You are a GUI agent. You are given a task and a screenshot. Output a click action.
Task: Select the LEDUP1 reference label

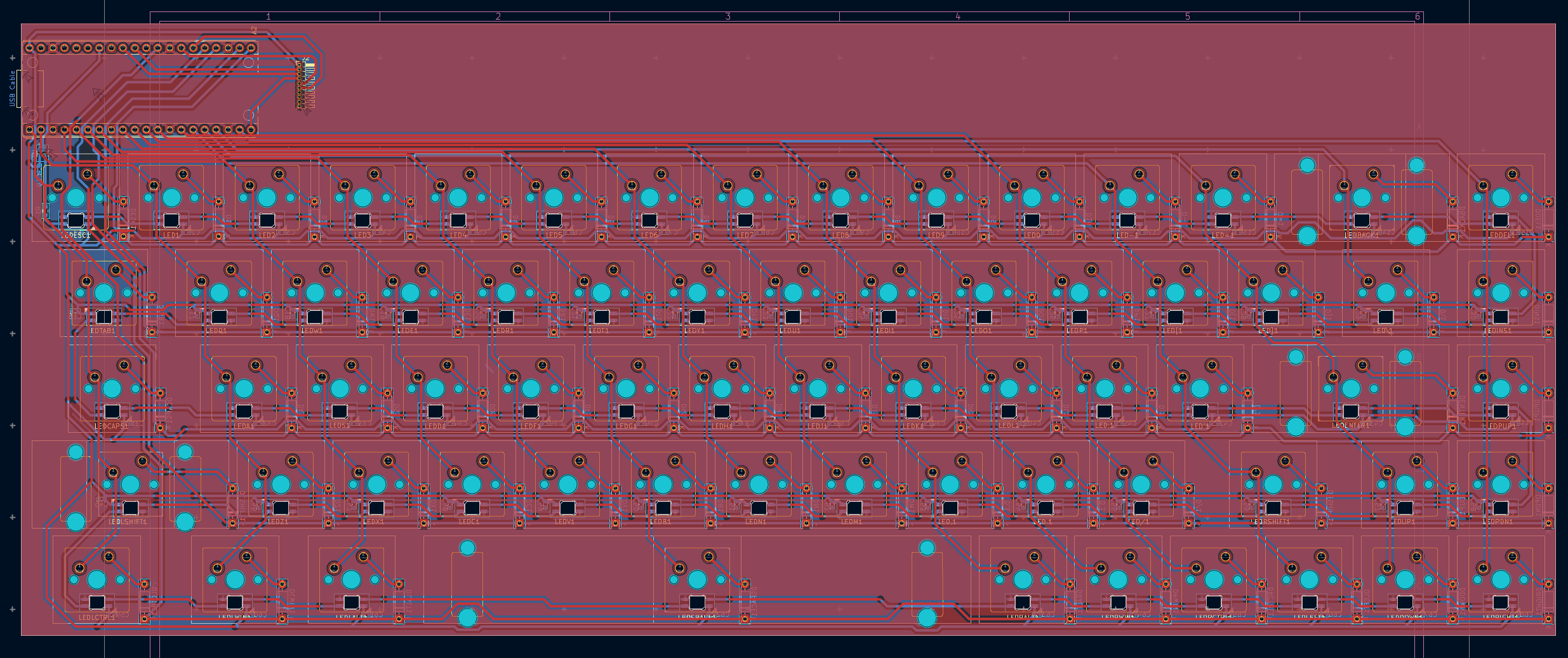coord(1404,522)
